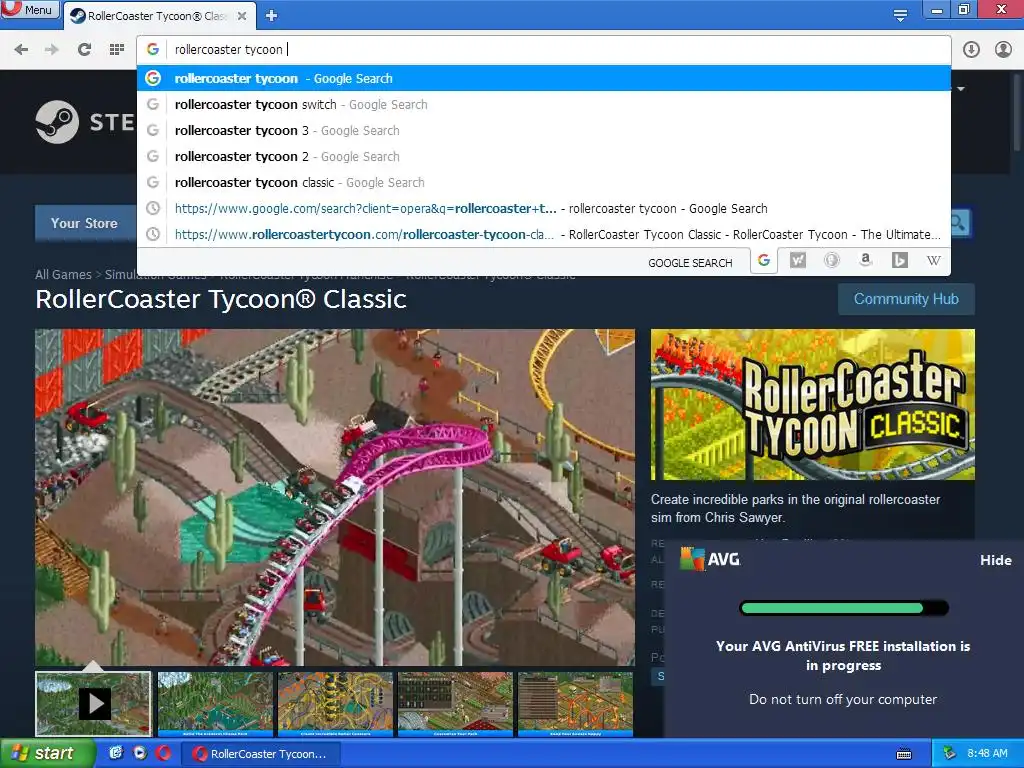The image size is (1024, 768).
Task: Click the keyboard icon in taskbar
Action: [904, 754]
